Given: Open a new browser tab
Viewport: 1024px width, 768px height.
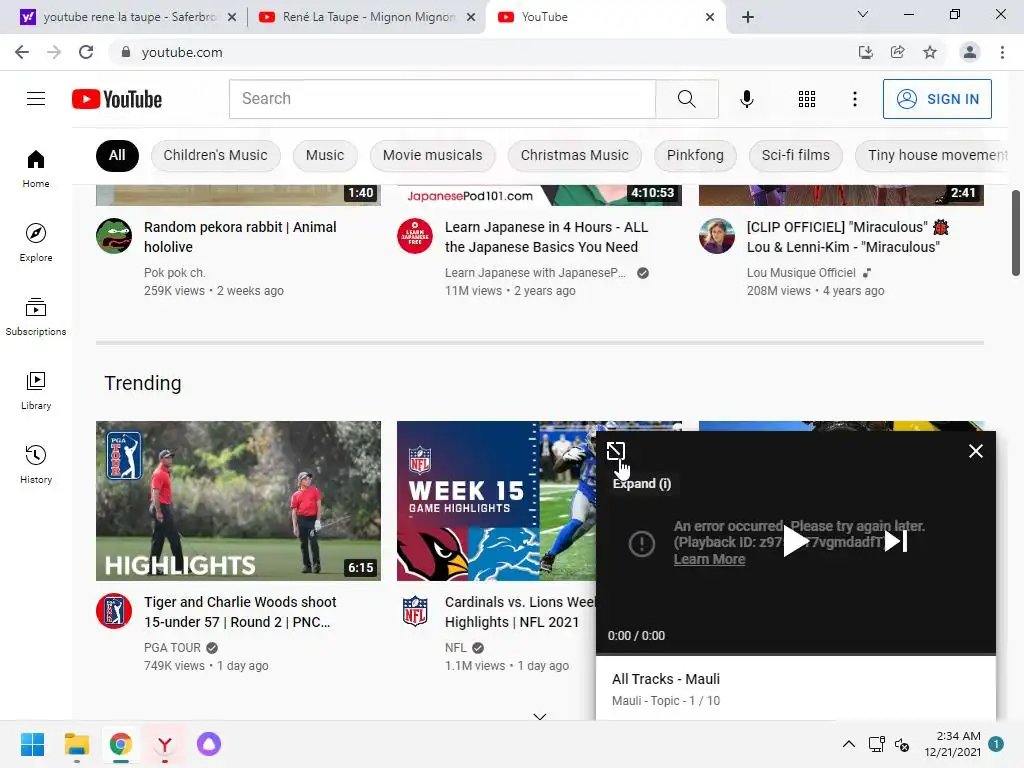Looking at the screenshot, I should click(x=748, y=17).
